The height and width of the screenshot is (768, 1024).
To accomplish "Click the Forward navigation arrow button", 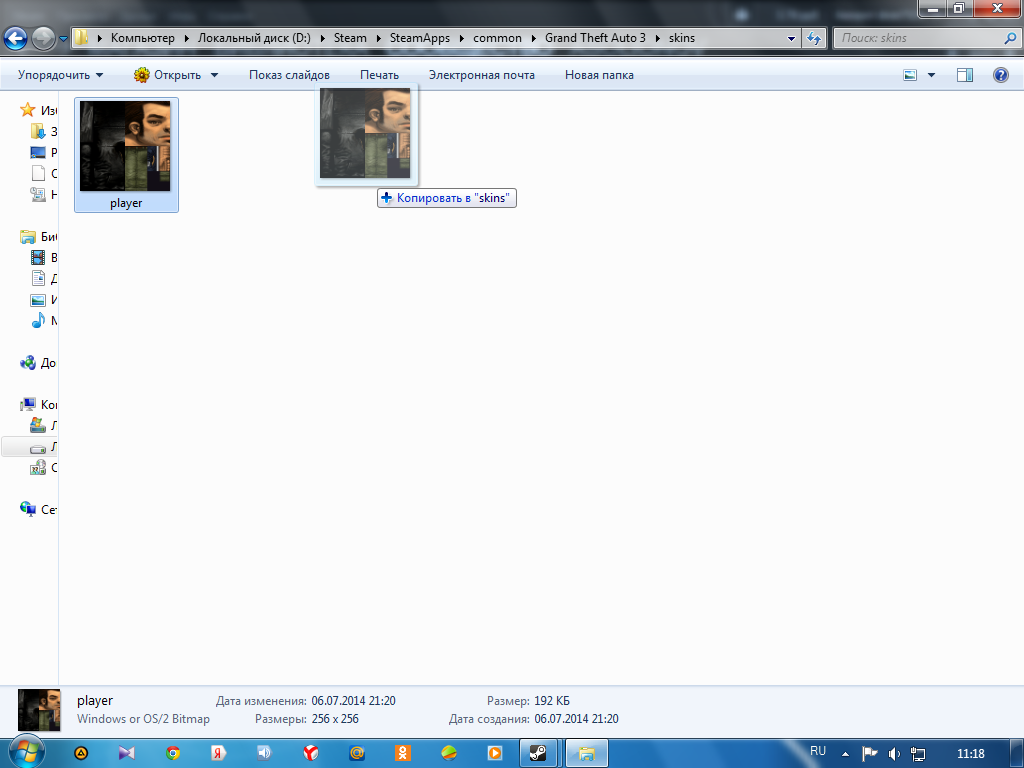I will pos(43,39).
